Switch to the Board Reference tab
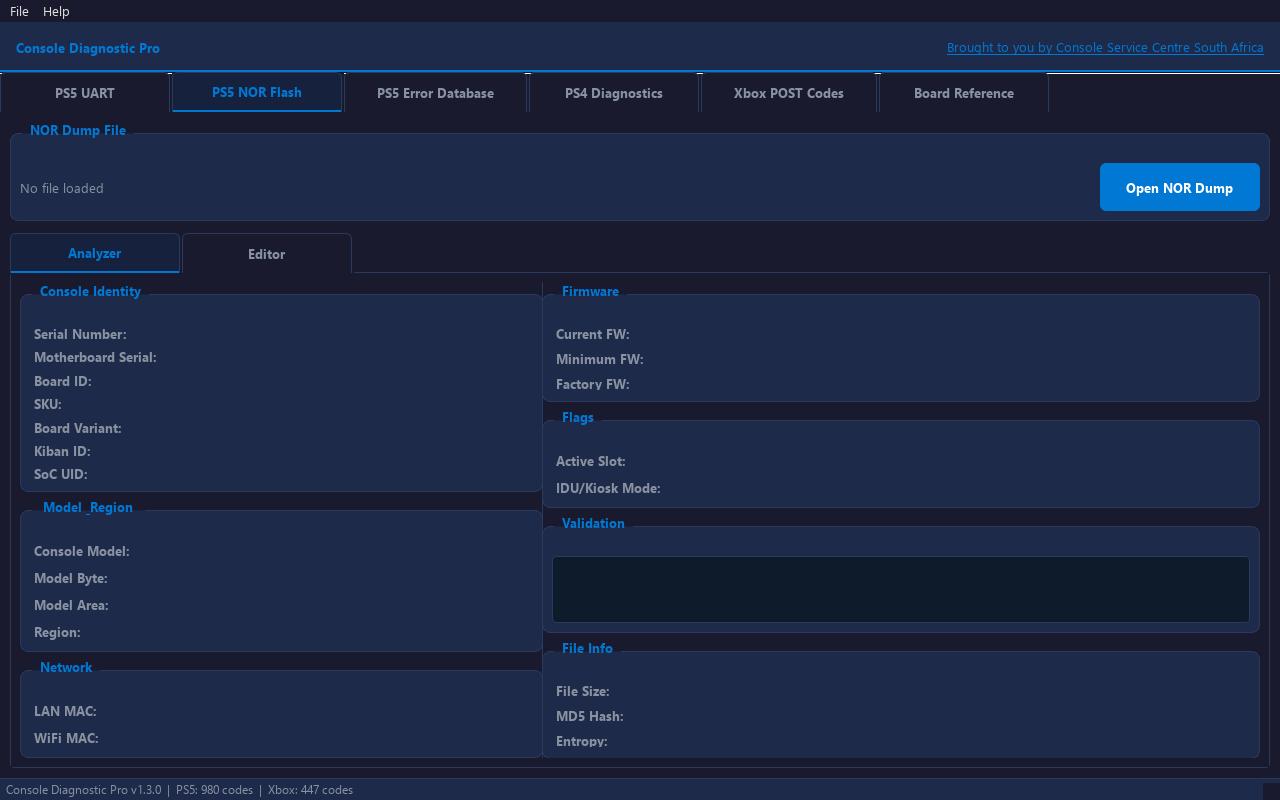Screen dimensions: 1280x800 (x=964, y=93)
